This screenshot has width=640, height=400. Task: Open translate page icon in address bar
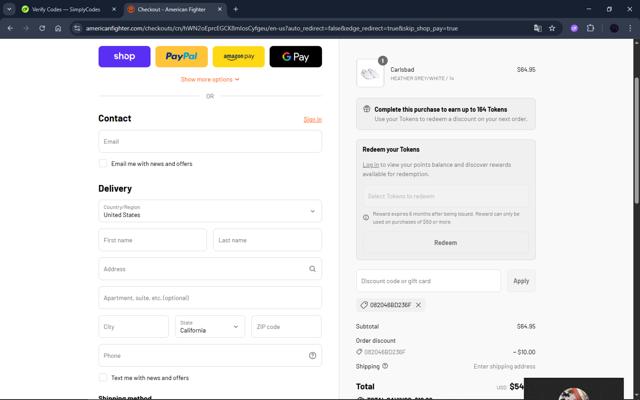pos(538,28)
